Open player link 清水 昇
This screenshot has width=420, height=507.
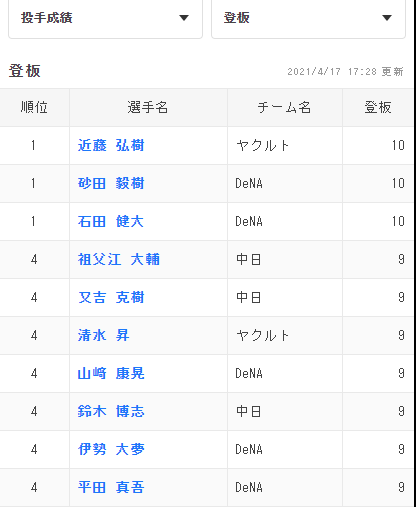pos(103,335)
